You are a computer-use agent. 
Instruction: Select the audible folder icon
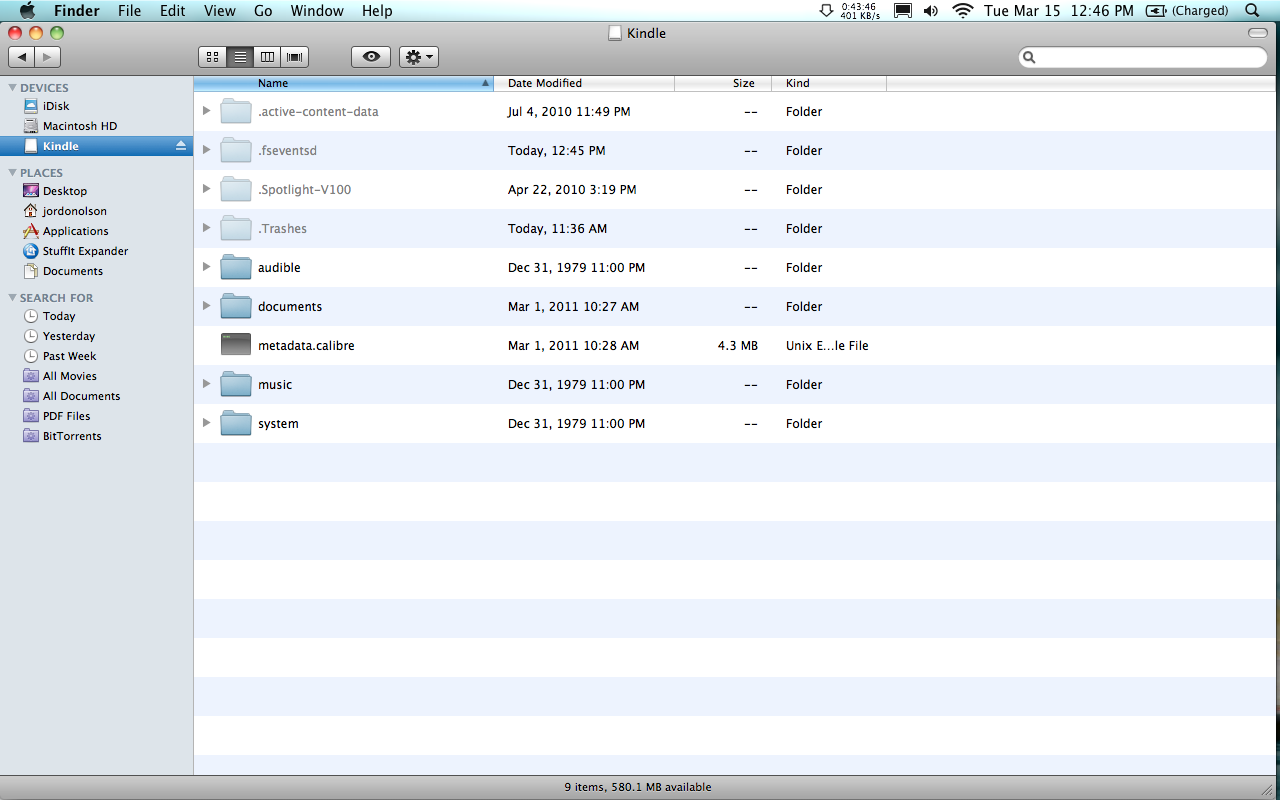236,267
